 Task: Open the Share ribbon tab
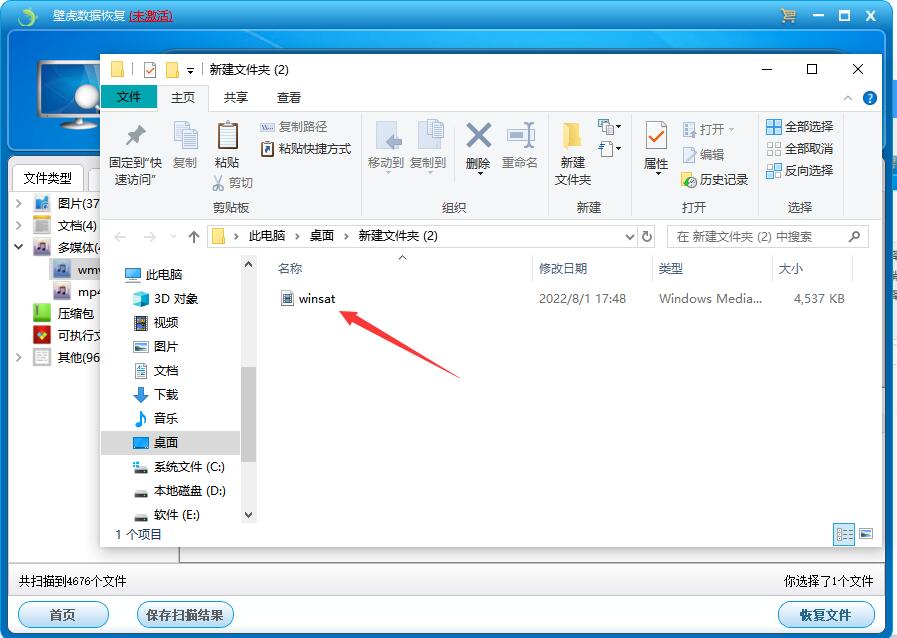pyautogui.click(x=236, y=97)
